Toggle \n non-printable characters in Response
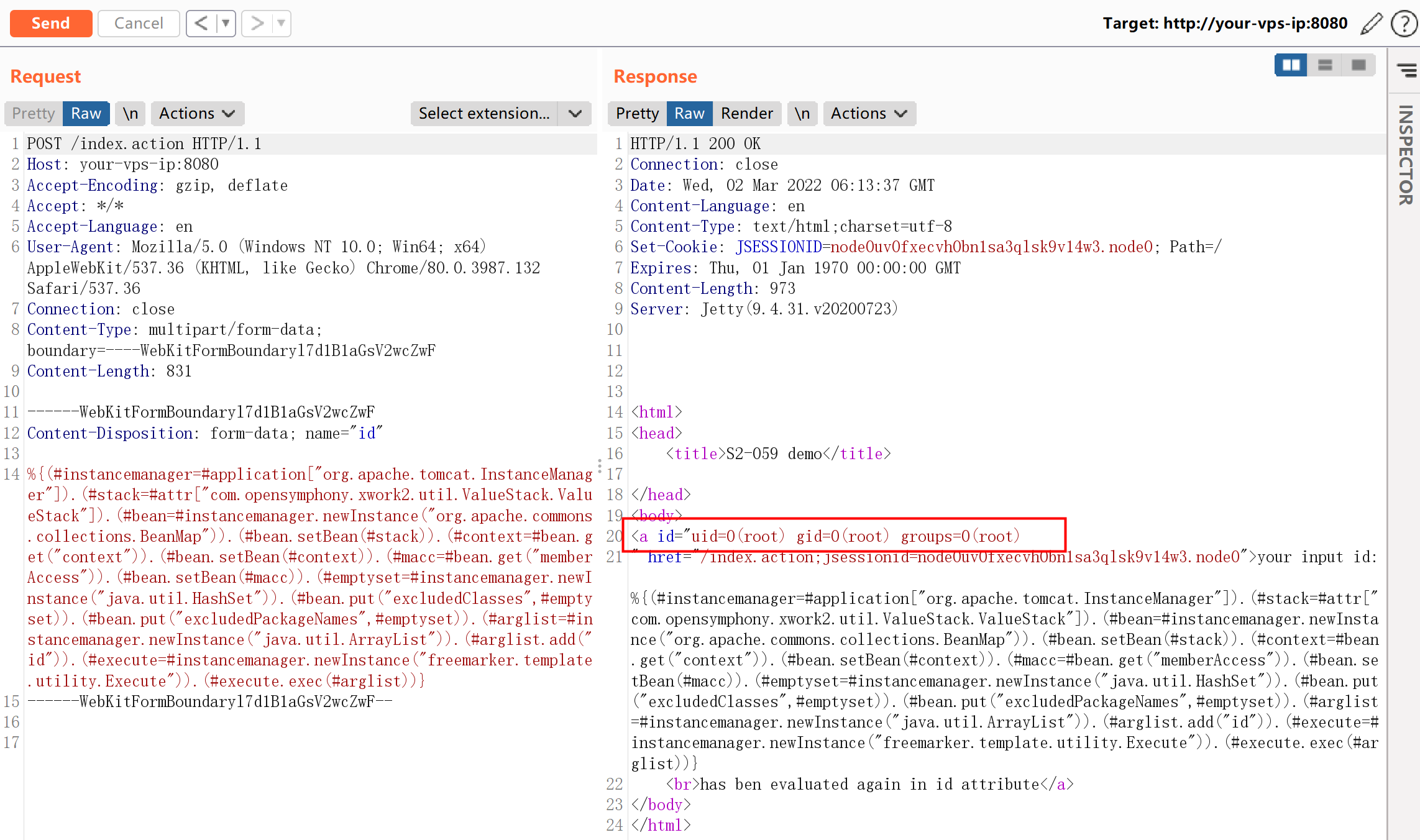The width and height of the screenshot is (1420, 840). (x=802, y=114)
